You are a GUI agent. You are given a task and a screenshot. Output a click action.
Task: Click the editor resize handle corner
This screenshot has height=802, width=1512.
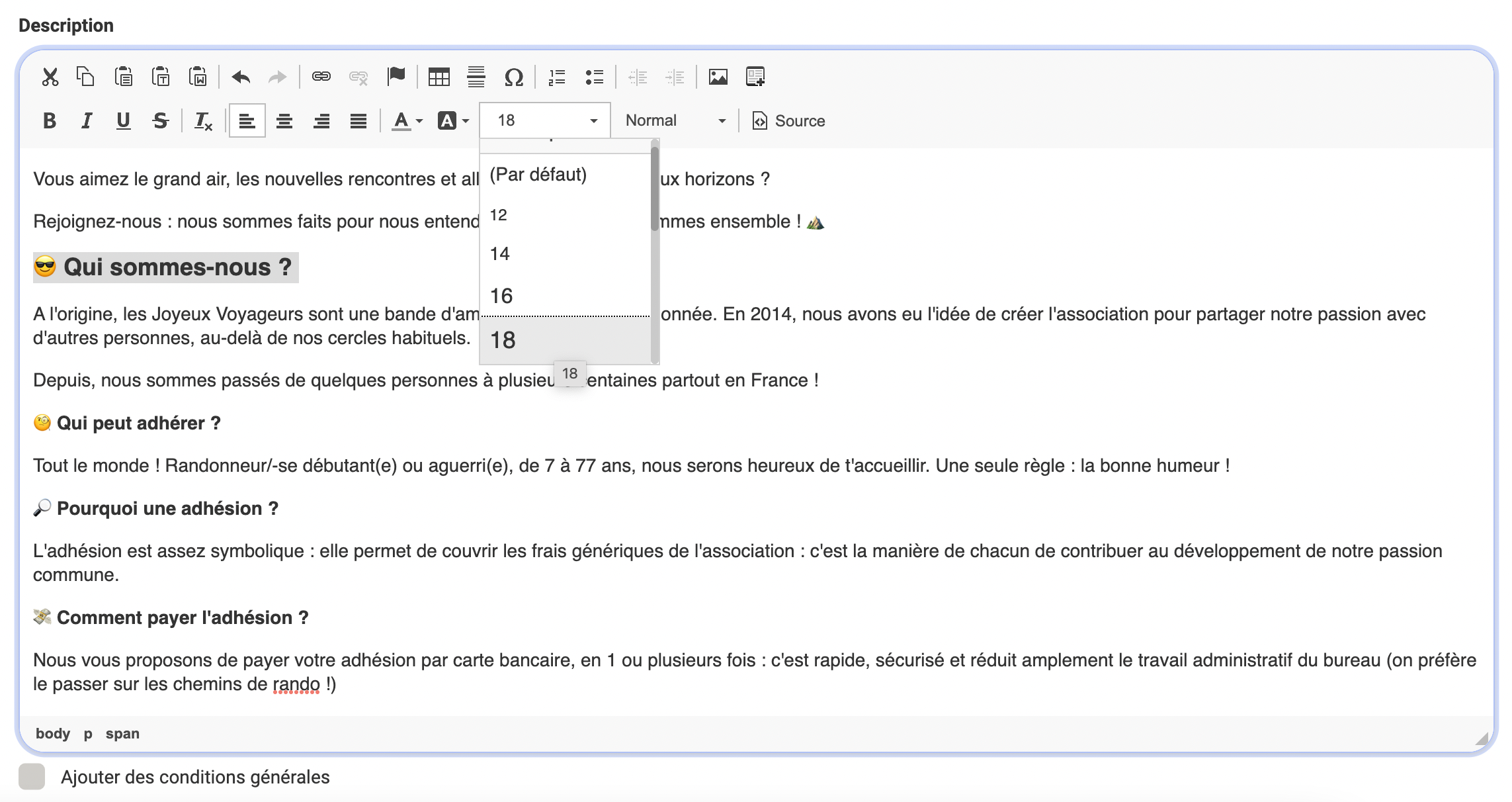pos(1482,738)
